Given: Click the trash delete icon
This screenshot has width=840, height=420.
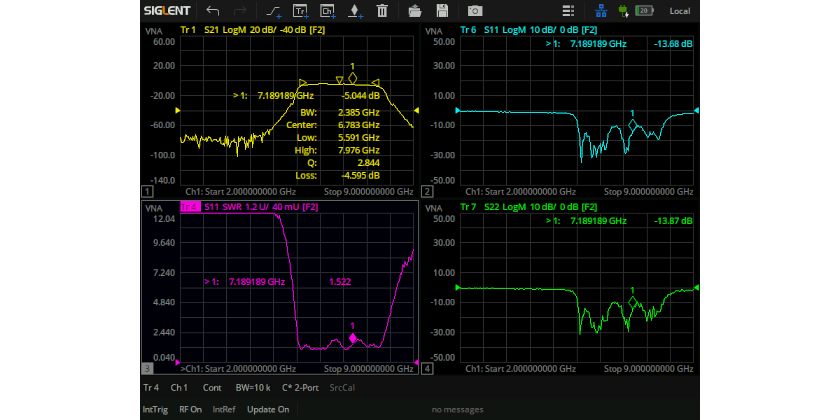Looking at the screenshot, I should click(382, 11).
